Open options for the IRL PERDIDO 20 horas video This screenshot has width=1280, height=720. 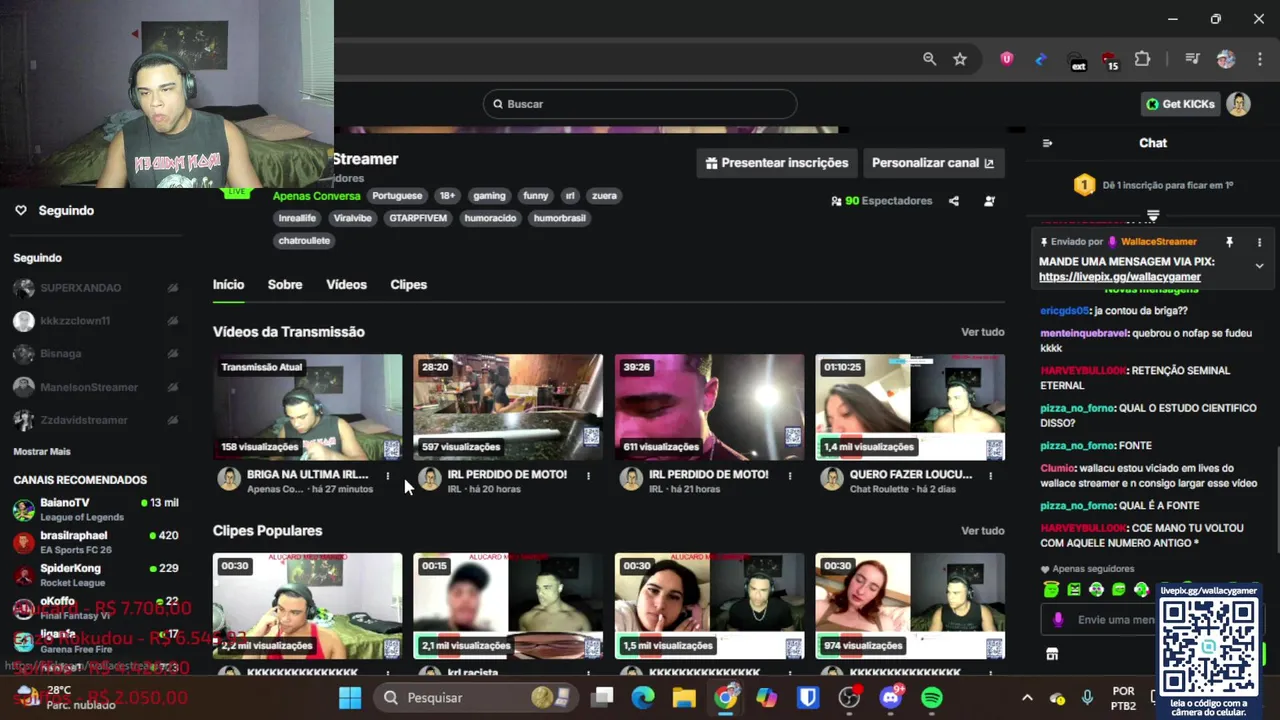pos(588,476)
